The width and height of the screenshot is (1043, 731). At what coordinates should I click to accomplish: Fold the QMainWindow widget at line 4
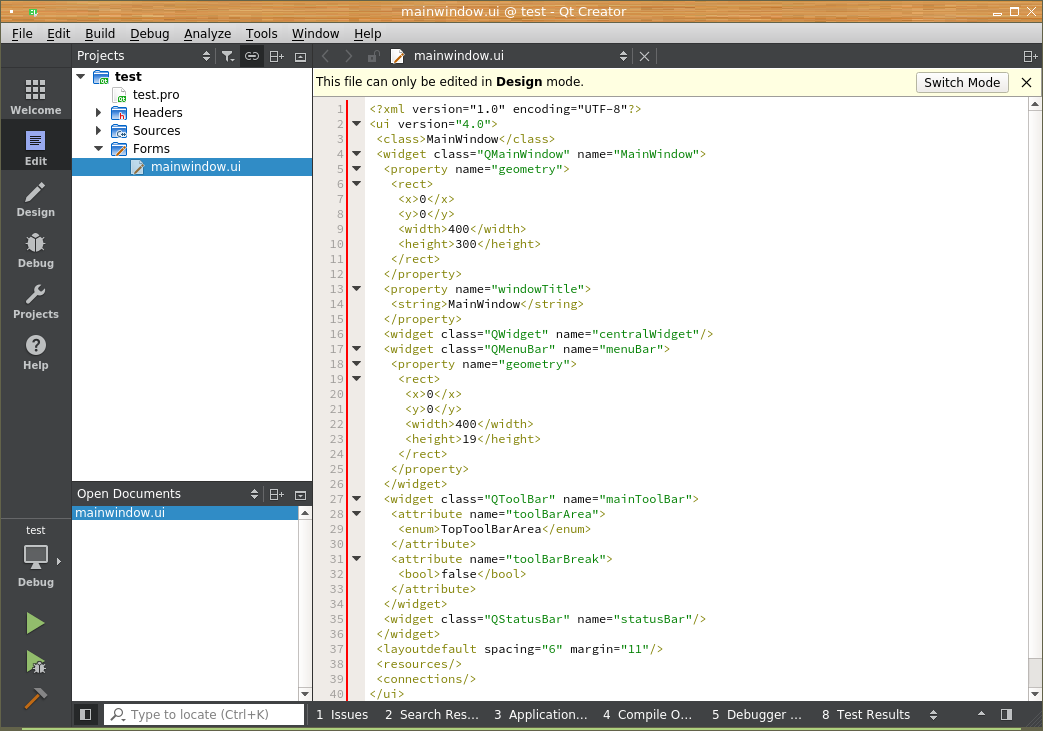357,154
